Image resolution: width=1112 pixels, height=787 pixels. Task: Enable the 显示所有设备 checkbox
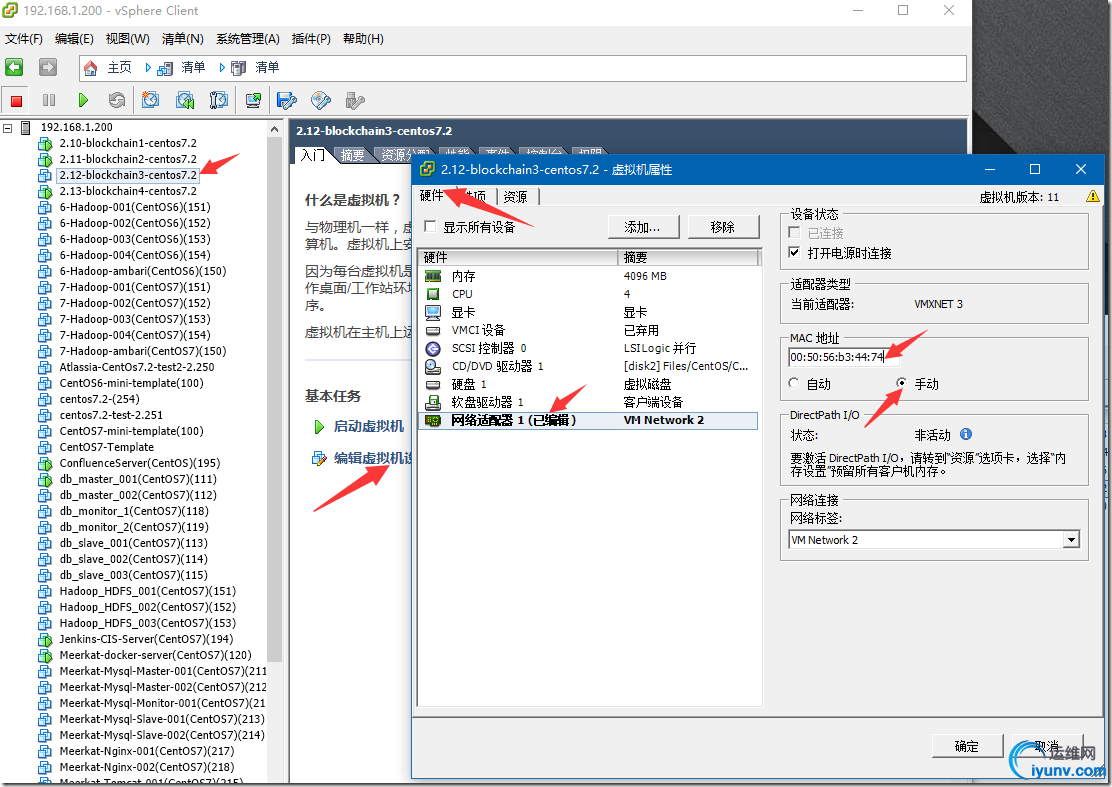point(428,226)
